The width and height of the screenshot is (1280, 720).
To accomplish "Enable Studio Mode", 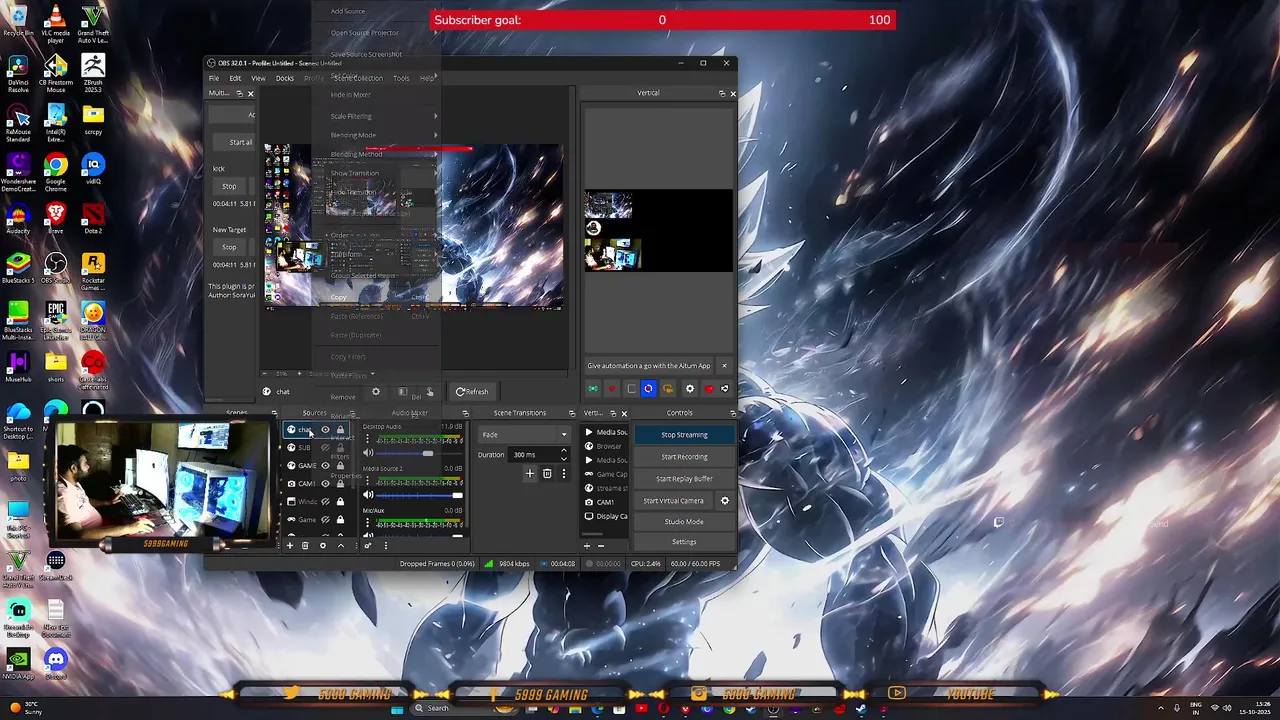I will (684, 522).
